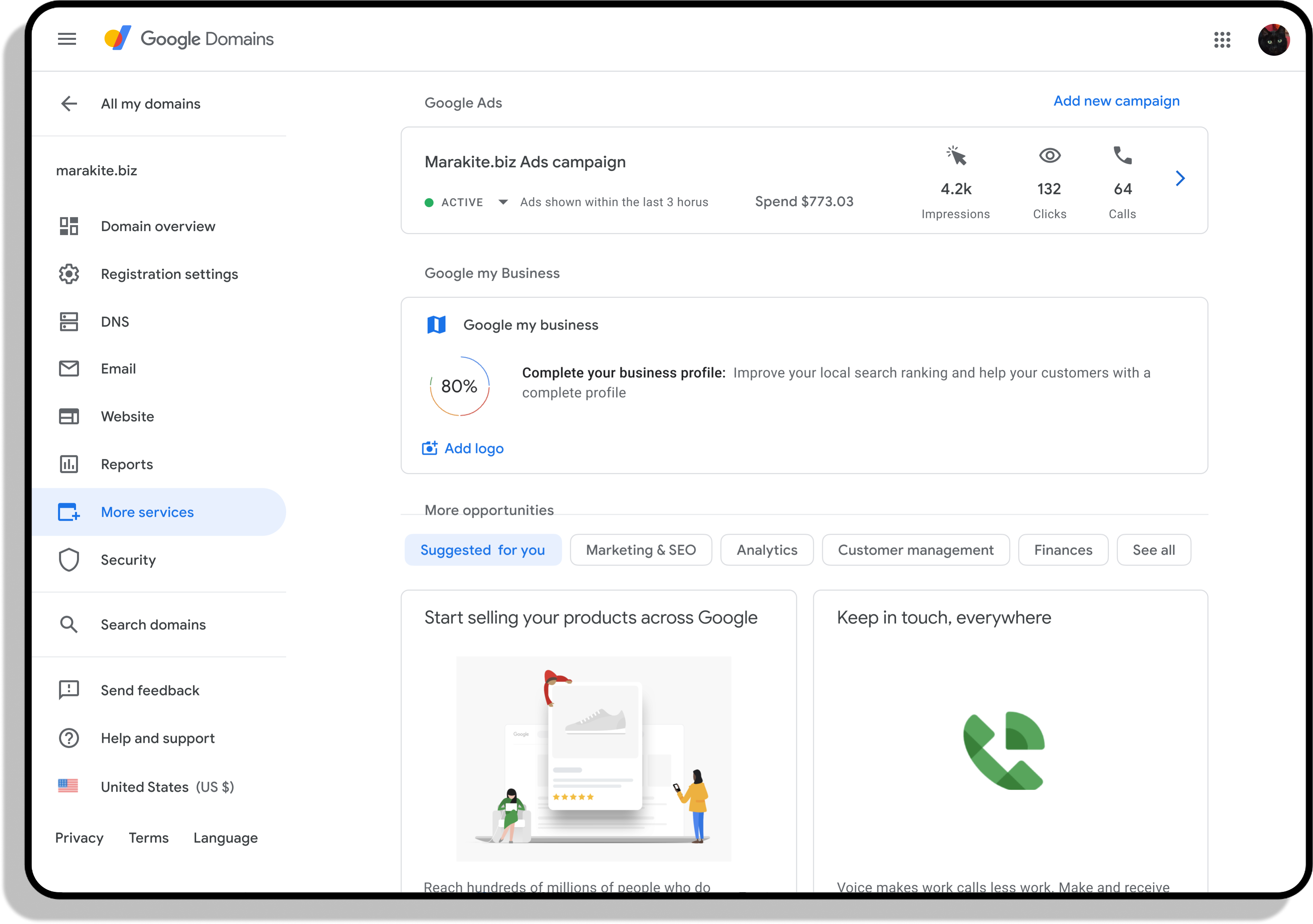Open Domain overview page

(x=159, y=226)
